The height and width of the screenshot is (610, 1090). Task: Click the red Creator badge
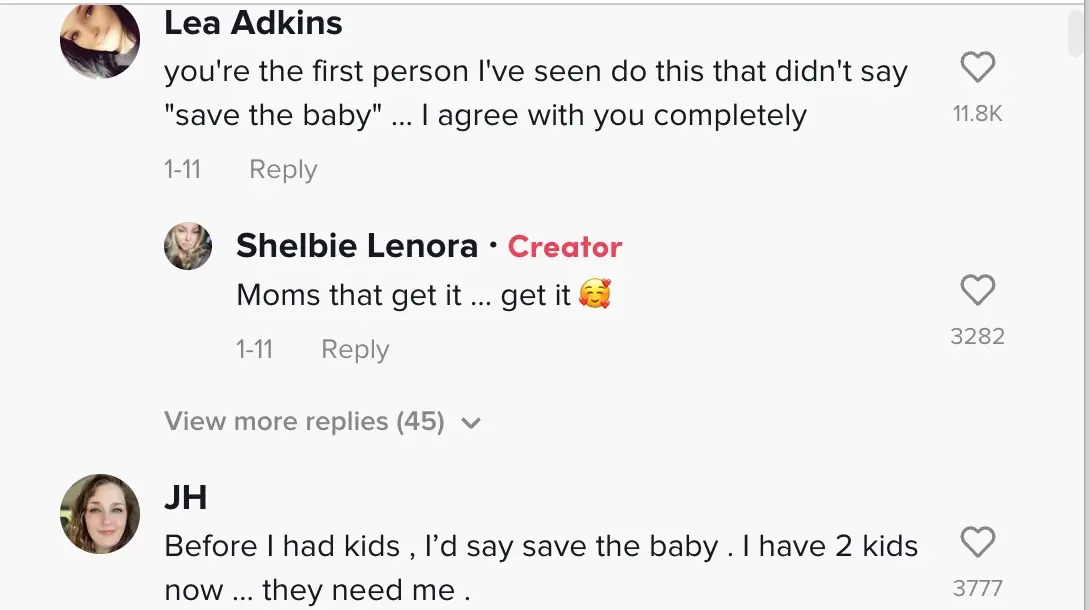[x=565, y=247]
